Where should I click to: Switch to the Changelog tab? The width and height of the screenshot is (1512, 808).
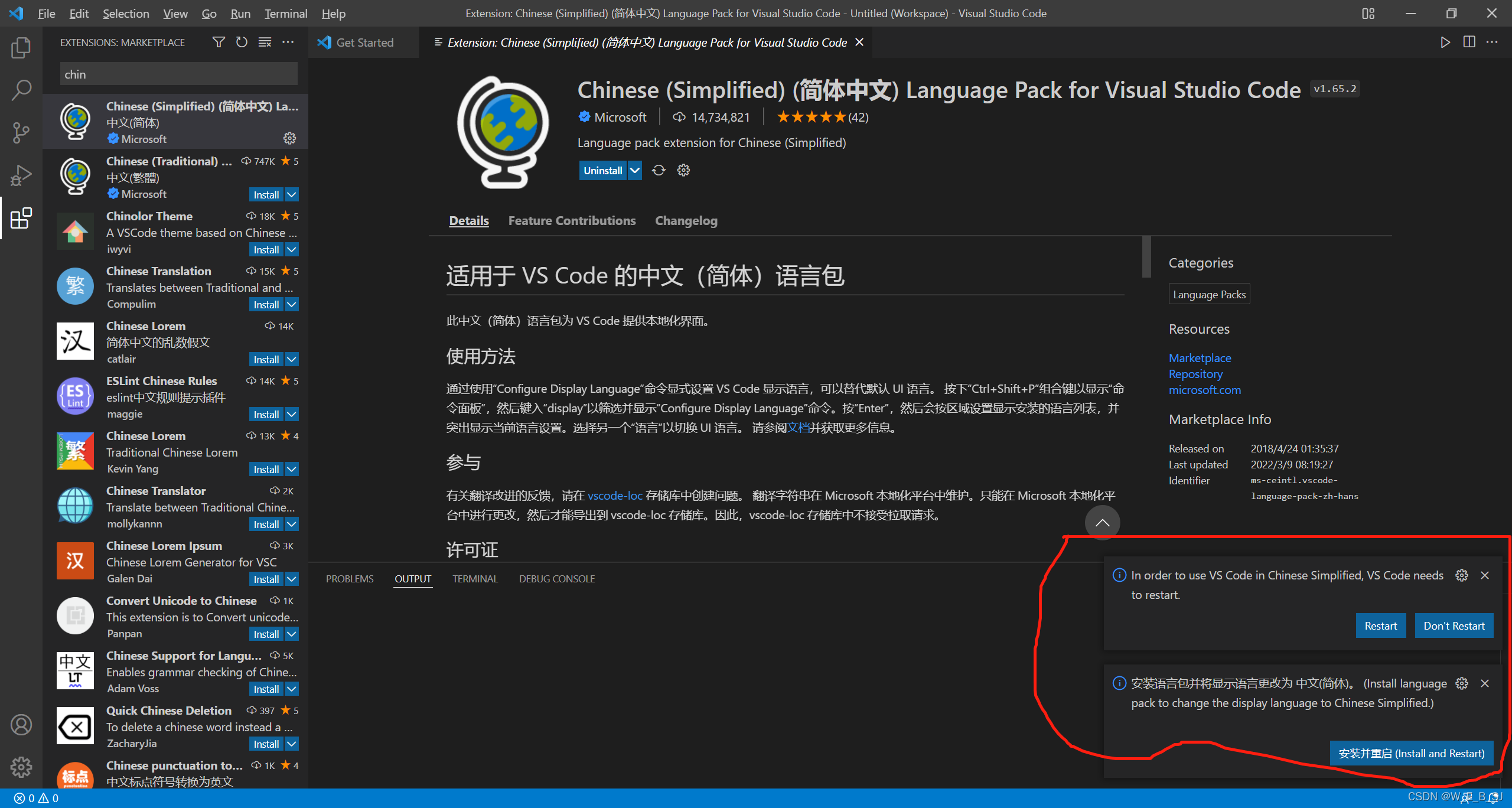[686, 221]
